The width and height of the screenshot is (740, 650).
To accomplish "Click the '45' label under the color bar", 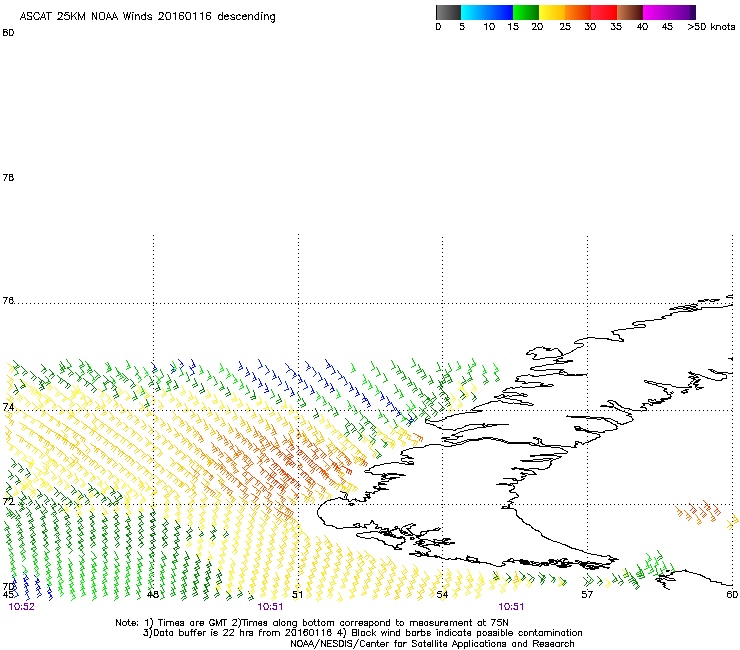I will click(667, 27).
